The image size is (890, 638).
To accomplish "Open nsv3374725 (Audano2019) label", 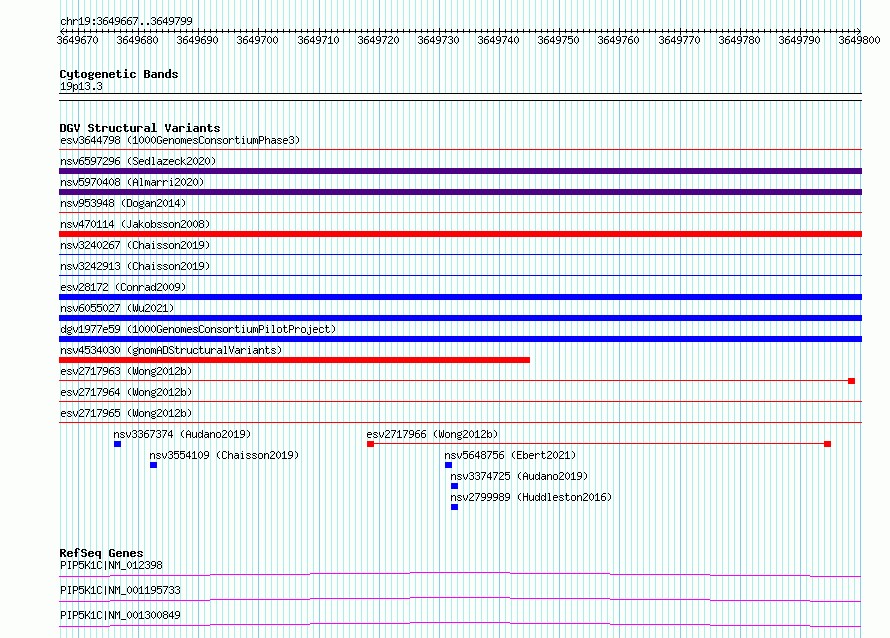I will (519, 476).
